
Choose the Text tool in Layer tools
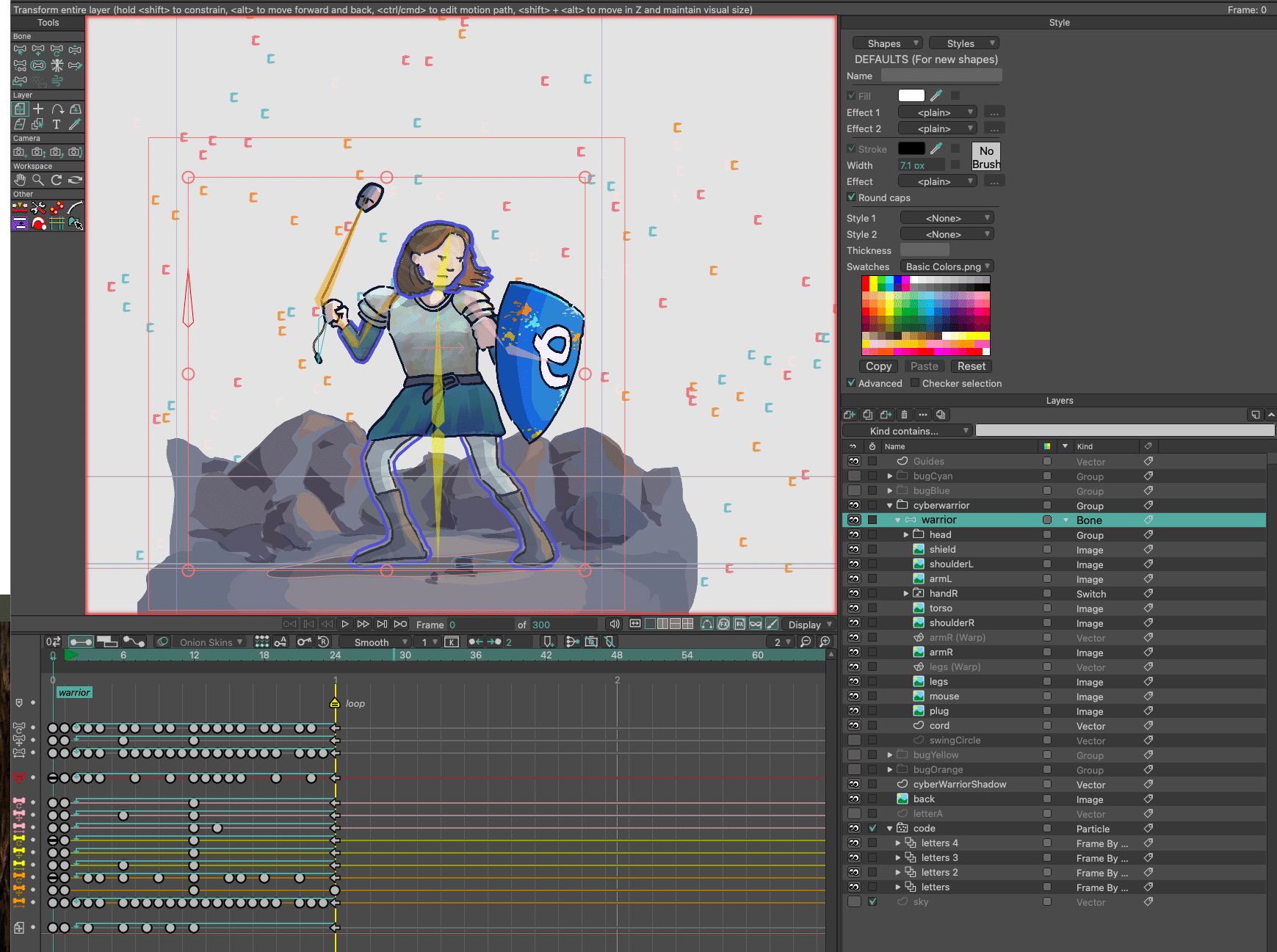(x=57, y=124)
